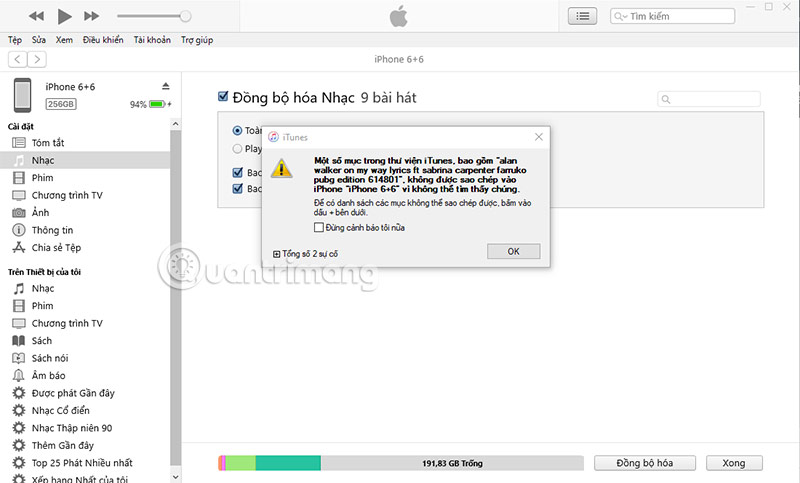Click the teal segment of storage bar
This screenshot has height=483, width=800.
pyautogui.click(x=288, y=463)
